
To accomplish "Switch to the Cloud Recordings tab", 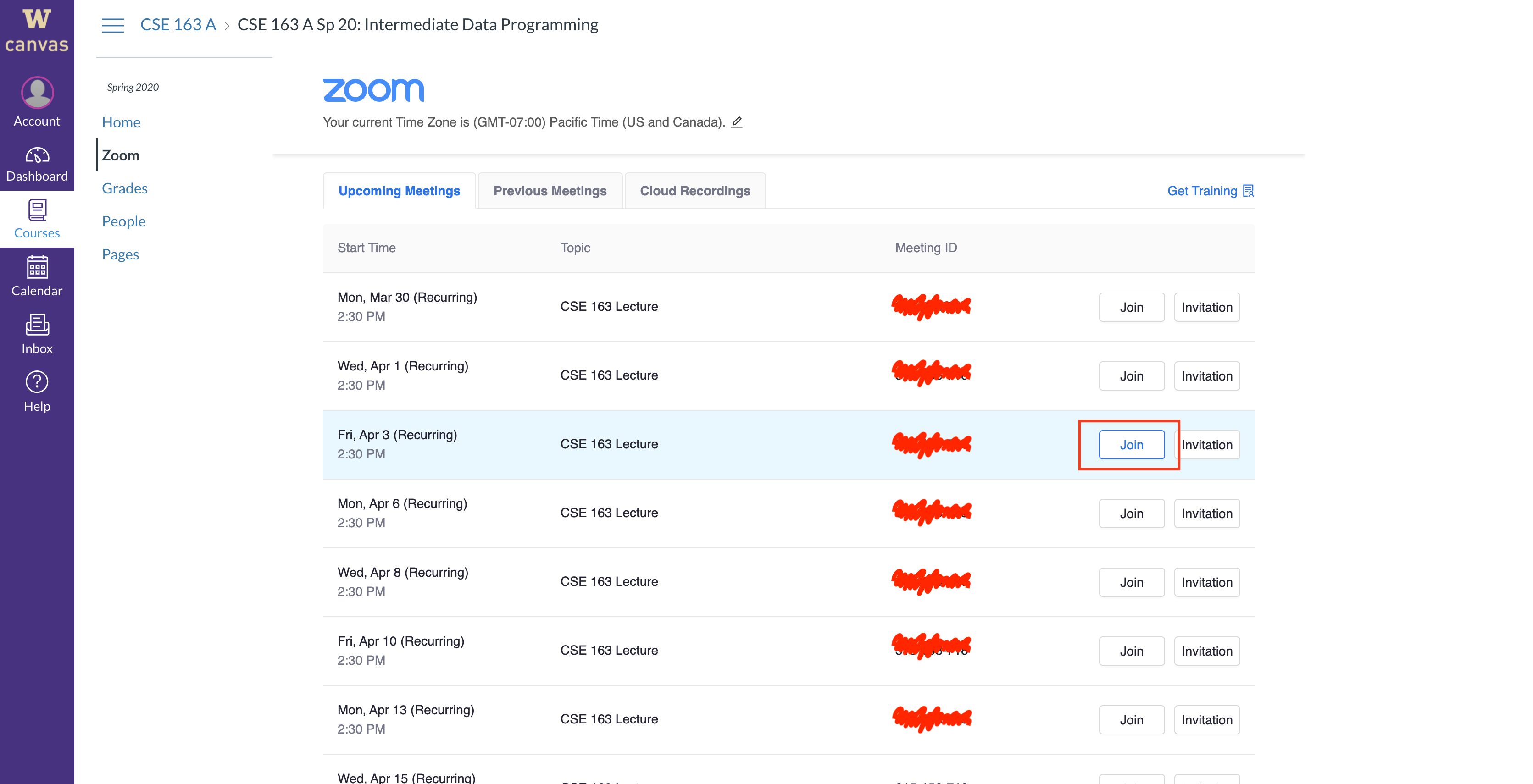I will [x=694, y=190].
